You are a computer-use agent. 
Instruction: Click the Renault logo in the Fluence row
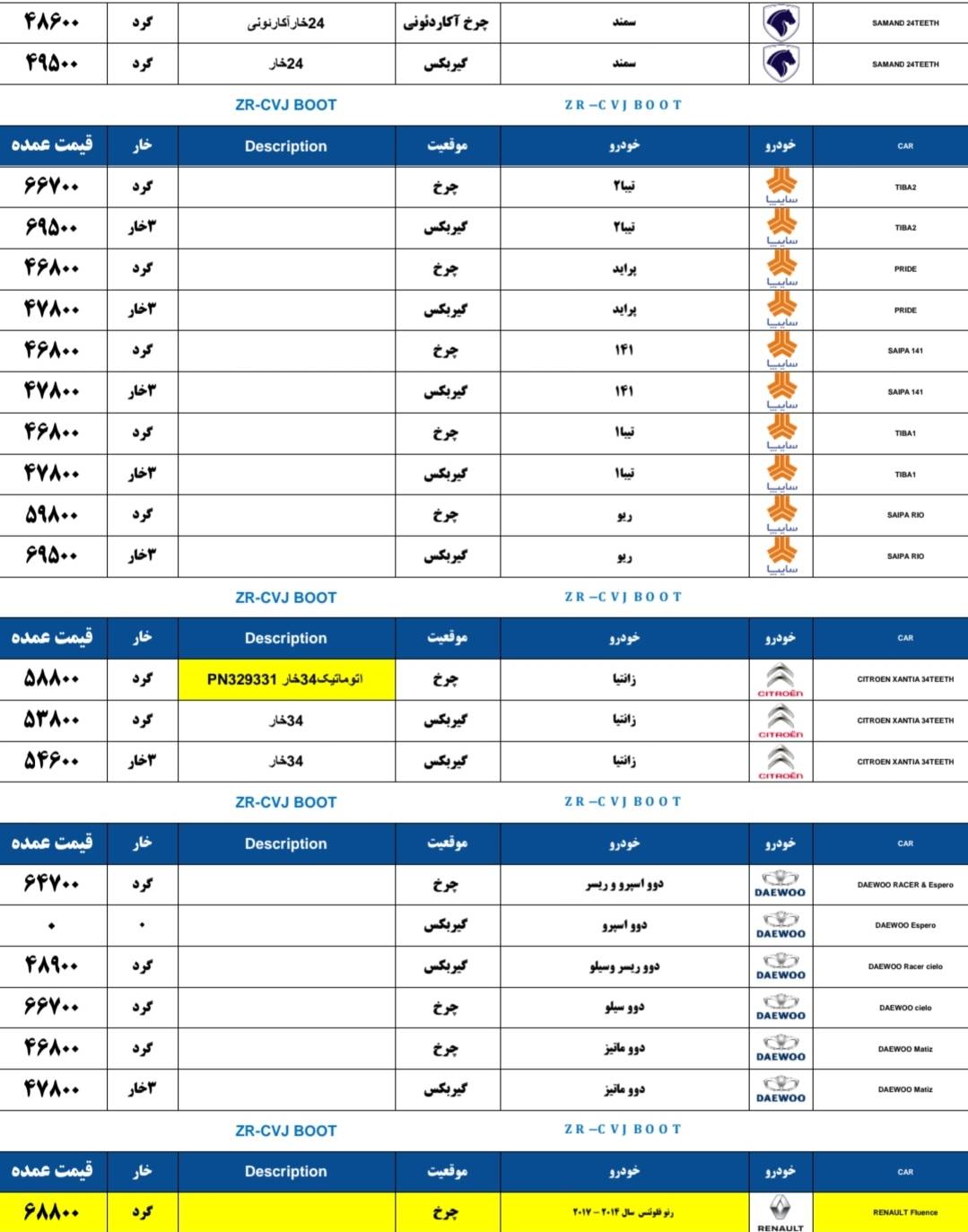point(781,1211)
